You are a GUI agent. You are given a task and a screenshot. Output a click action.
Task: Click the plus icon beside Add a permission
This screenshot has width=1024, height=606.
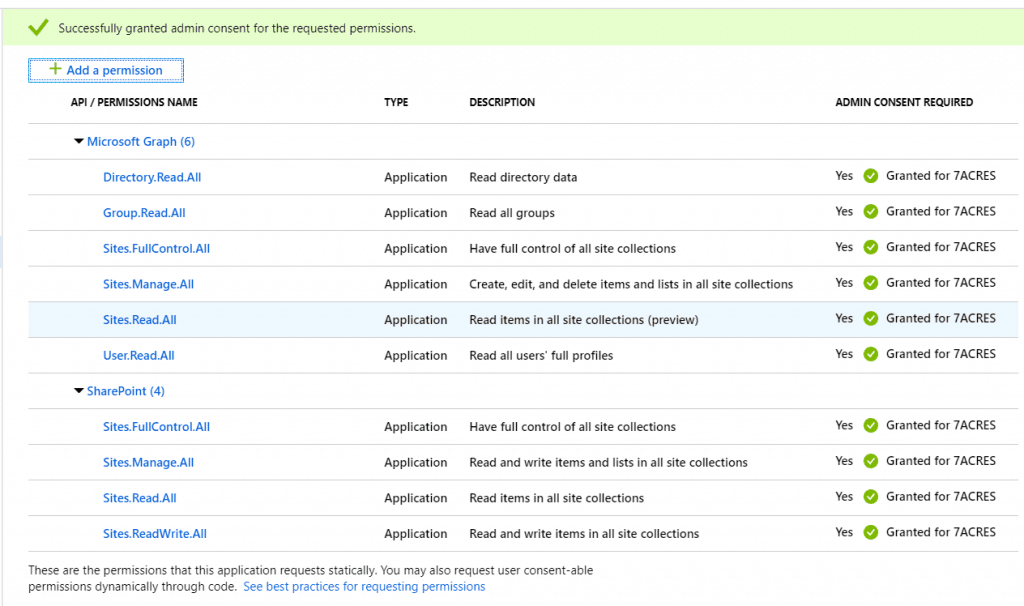click(x=55, y=70)
